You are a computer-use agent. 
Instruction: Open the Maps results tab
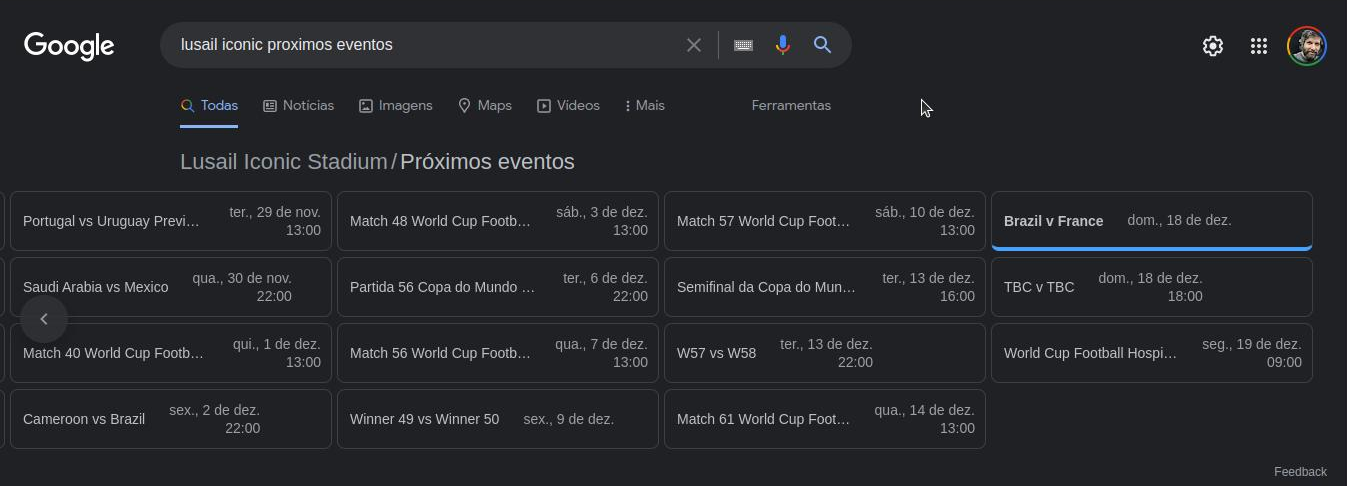pos(484,106)
